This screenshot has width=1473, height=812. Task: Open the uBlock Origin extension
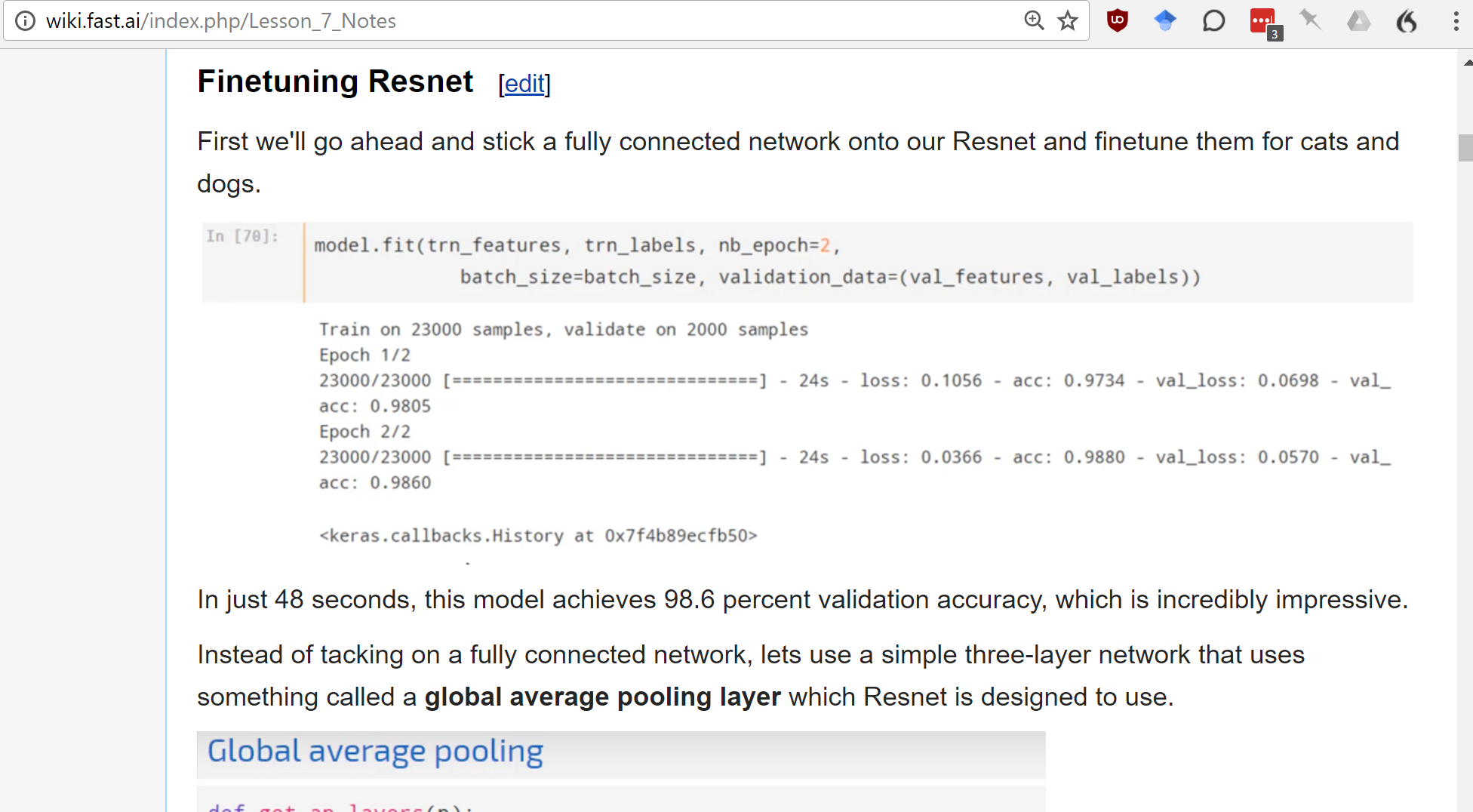tap(1118, 21)
